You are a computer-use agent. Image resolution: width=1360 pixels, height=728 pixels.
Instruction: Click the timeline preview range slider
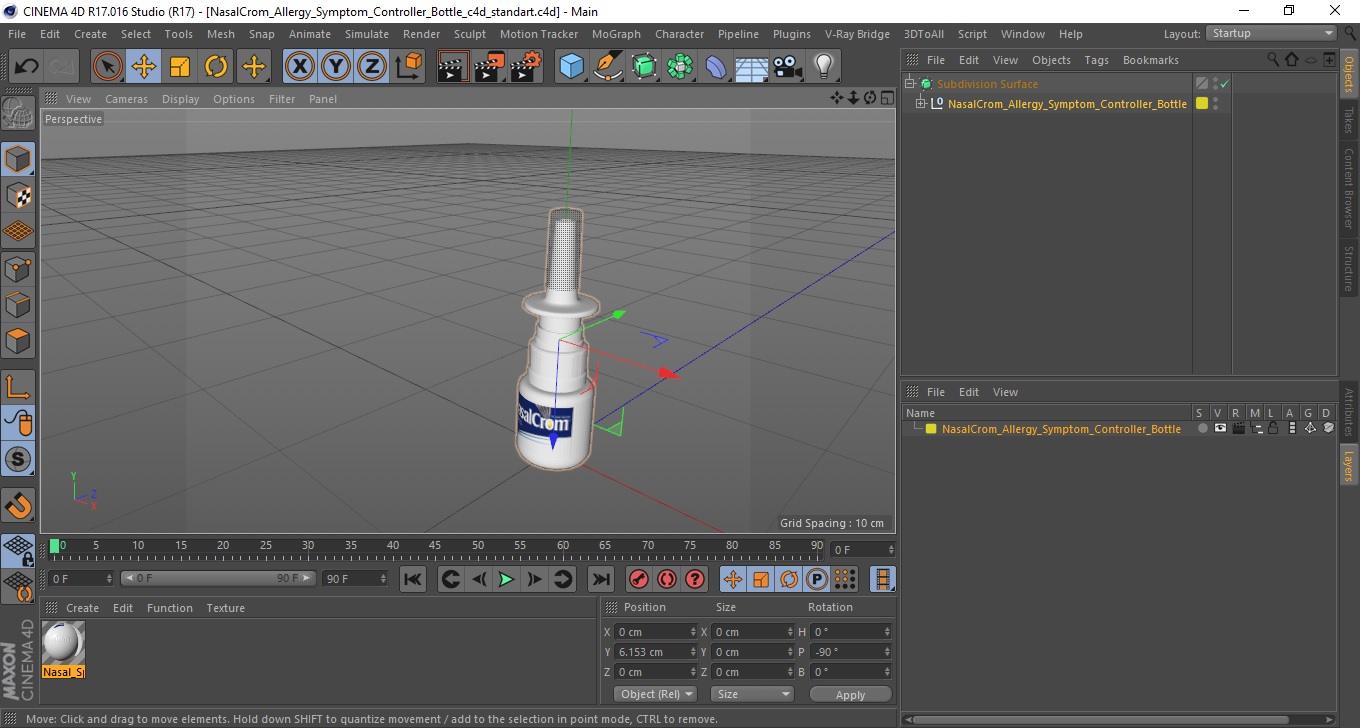coord(218,579)
